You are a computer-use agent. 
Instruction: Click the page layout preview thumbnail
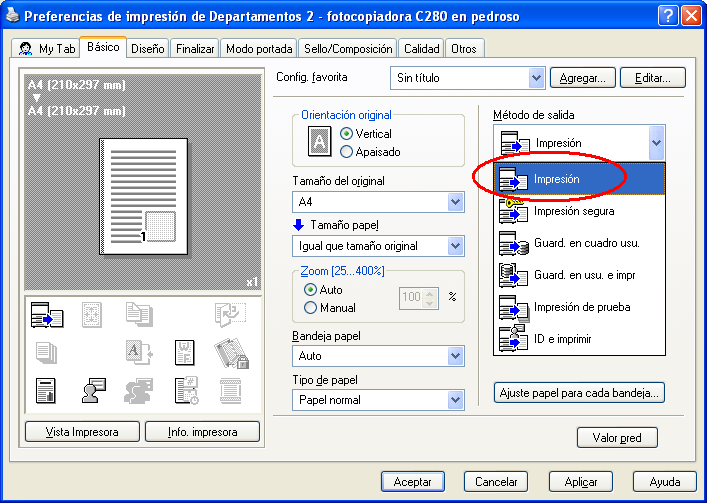coord(143,197)
